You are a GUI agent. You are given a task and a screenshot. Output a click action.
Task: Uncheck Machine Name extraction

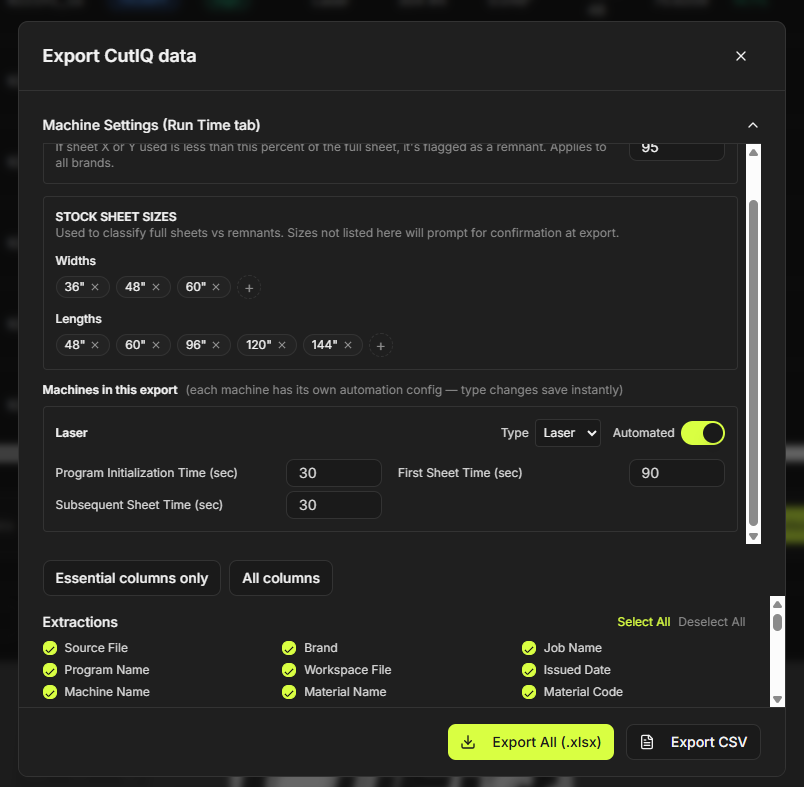click(x=50, y=692)
